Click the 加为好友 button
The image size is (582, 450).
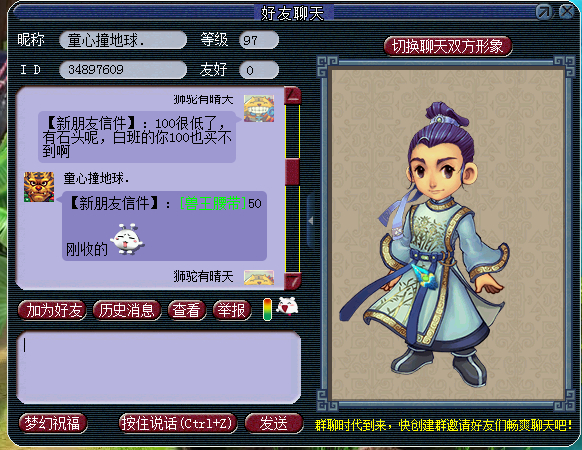(52, 310)
